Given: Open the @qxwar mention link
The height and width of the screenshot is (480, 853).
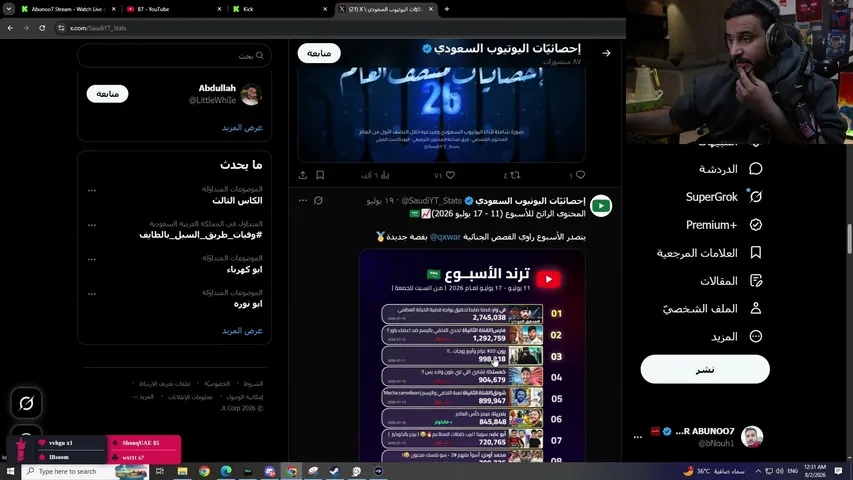Looking at the screenshot, I should 445,237.
